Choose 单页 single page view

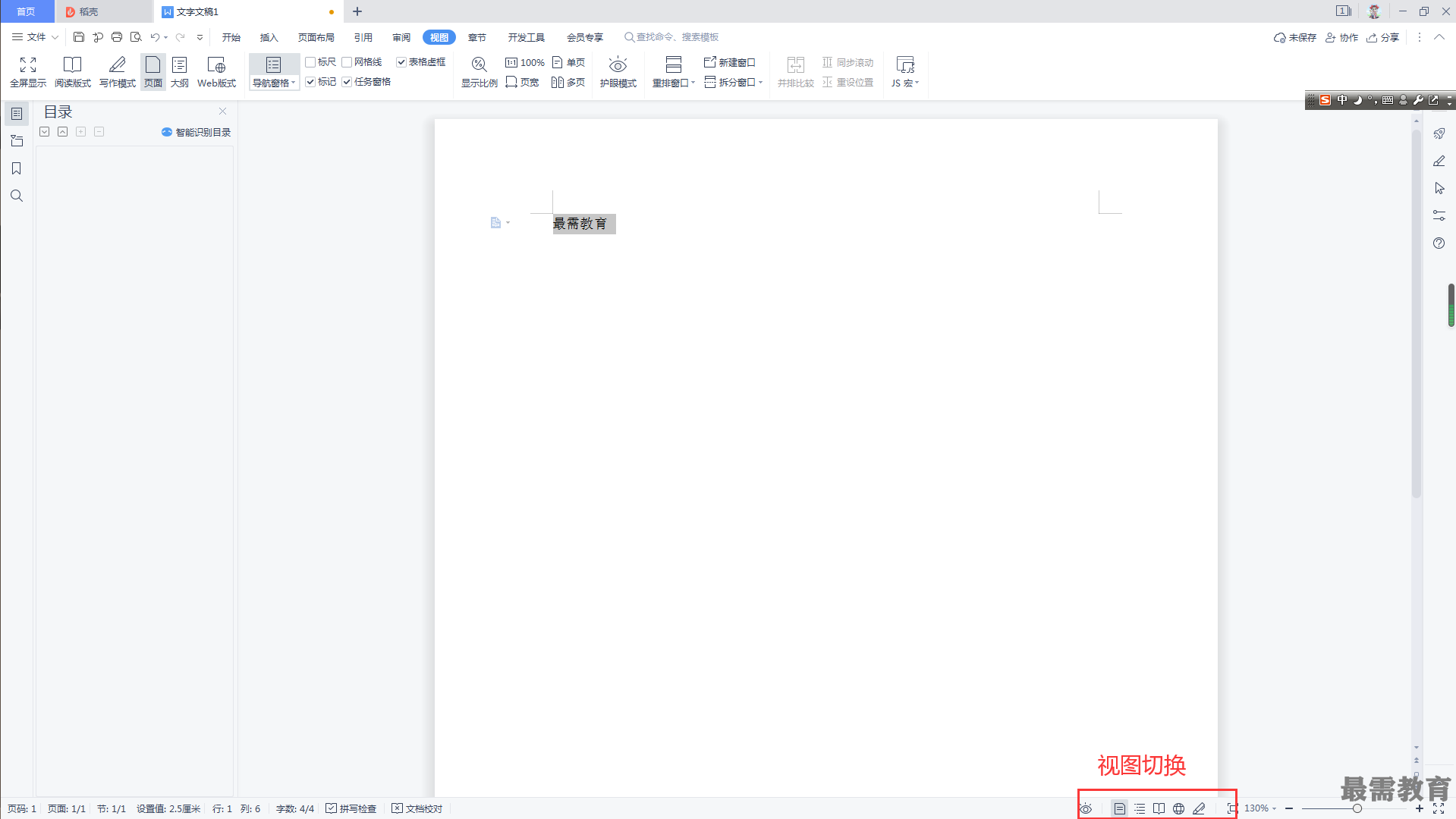(x=568, y=62)
